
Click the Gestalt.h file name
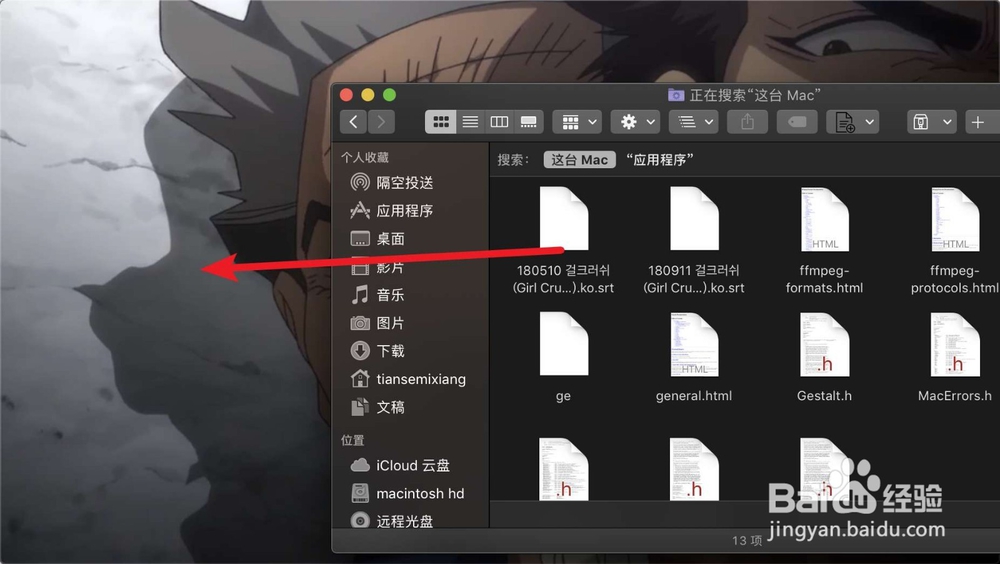click(825, 396)
